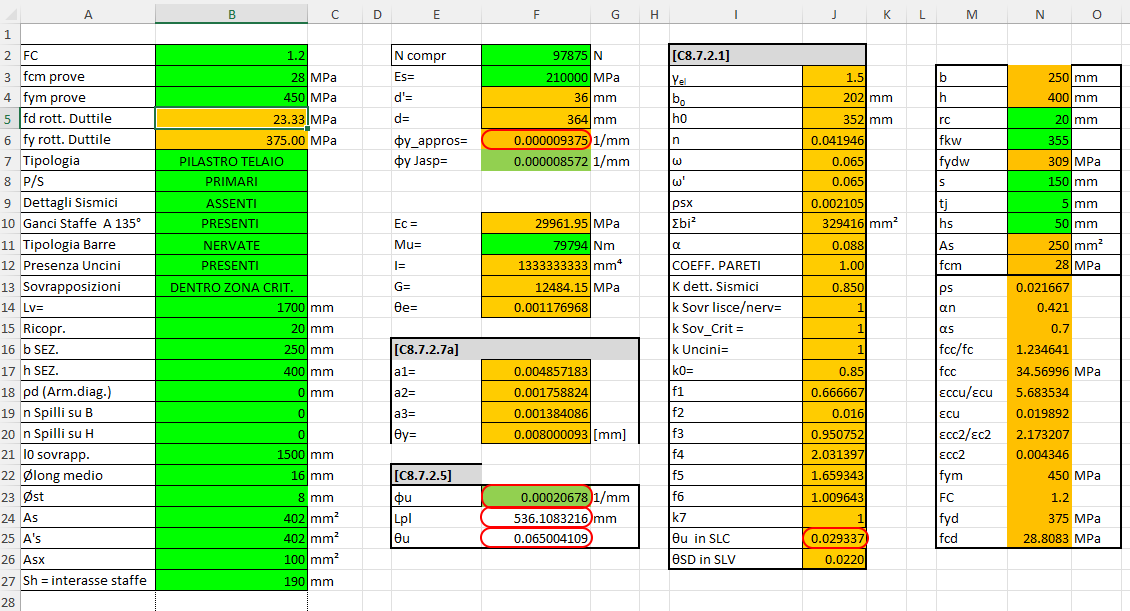Click the 'a2=' value 0.001758824

click(535, 393)
